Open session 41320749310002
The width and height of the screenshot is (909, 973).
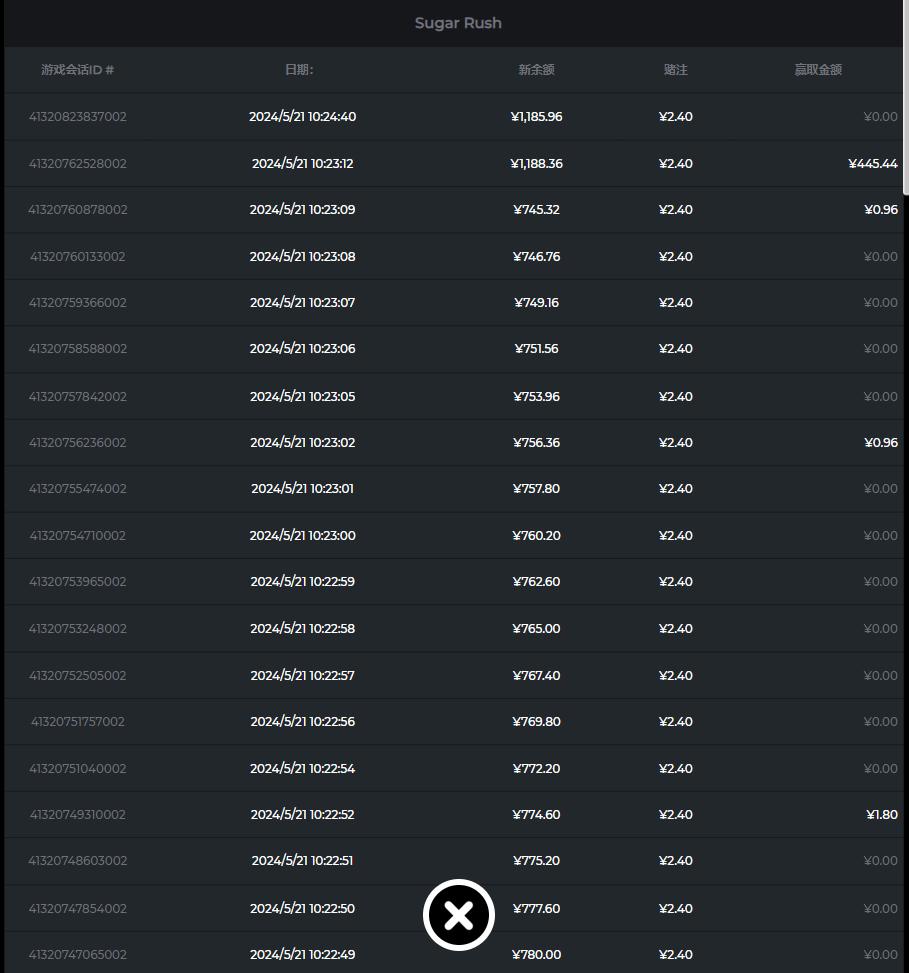[x=78, y=814]
